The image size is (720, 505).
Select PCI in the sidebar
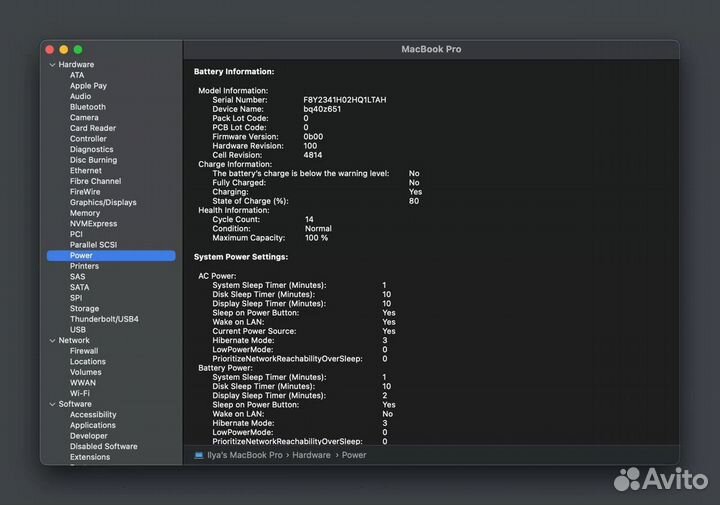click(76, 234)
